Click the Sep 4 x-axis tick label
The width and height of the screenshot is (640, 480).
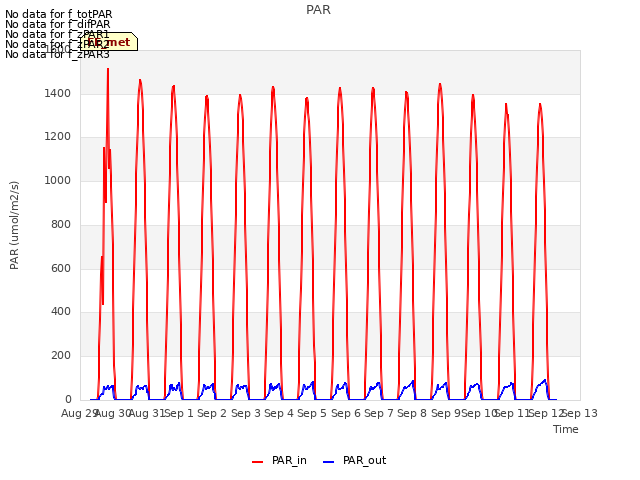coord(279,413)
